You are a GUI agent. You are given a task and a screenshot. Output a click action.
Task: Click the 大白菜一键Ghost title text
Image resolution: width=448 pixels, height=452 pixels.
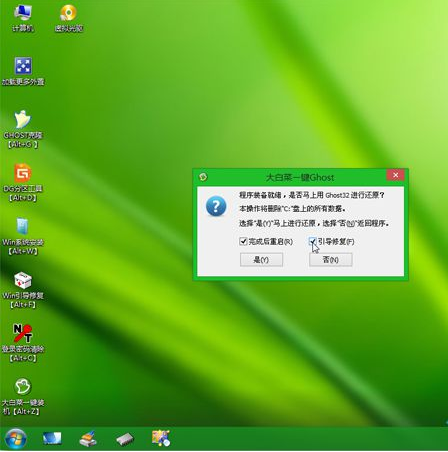300,177
